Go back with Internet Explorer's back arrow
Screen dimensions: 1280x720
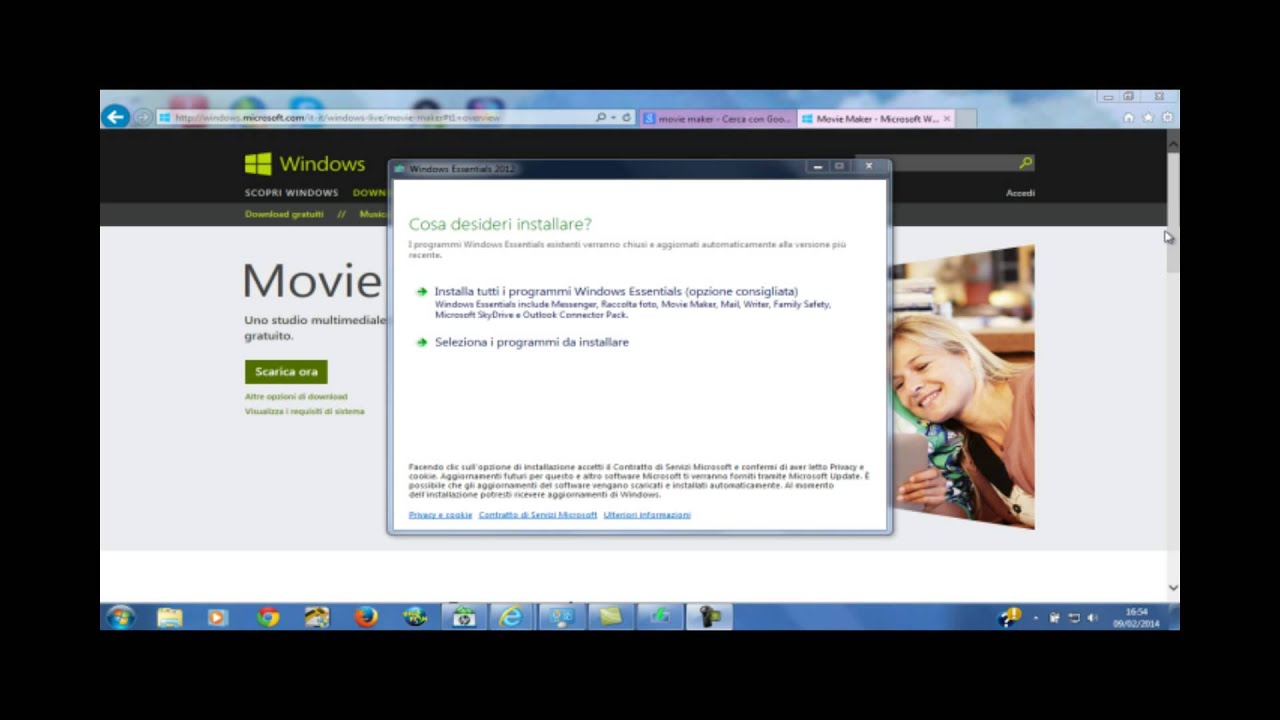pos(115,117)
